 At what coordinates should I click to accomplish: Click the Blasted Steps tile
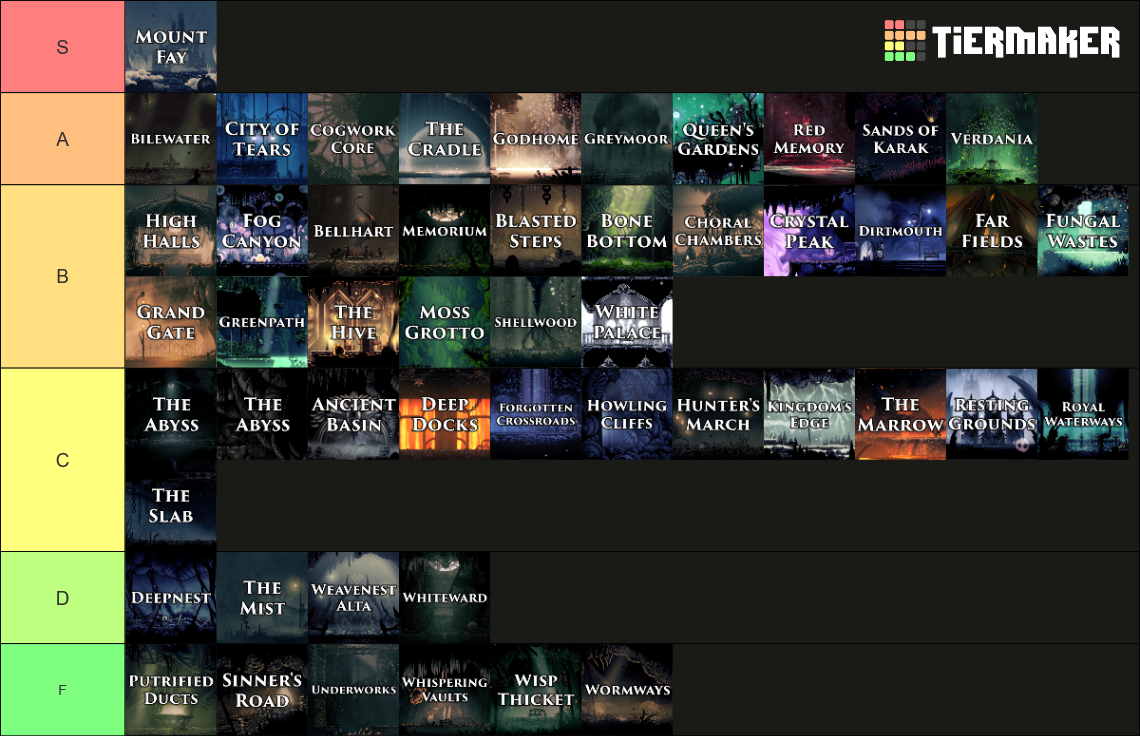pyautogui.click(x=536, y=231)
